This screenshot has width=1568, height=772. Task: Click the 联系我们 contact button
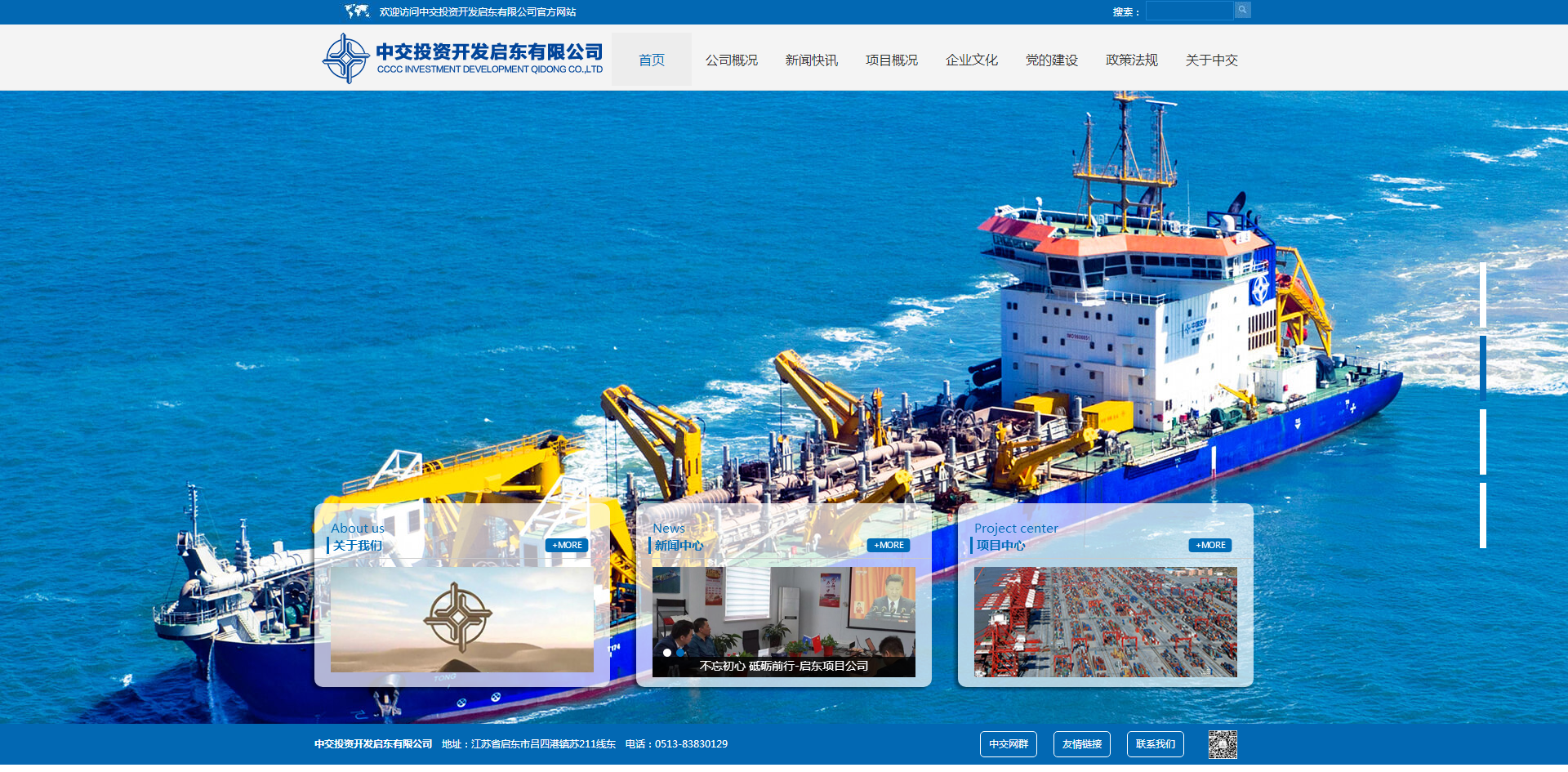coord(1156,744)
